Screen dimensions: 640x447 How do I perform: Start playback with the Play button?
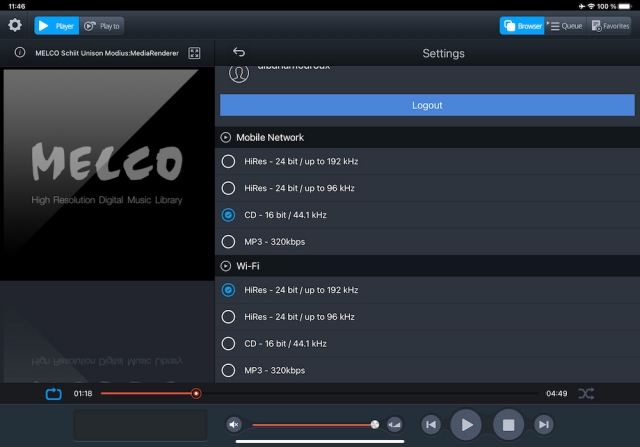pos(466,425)
